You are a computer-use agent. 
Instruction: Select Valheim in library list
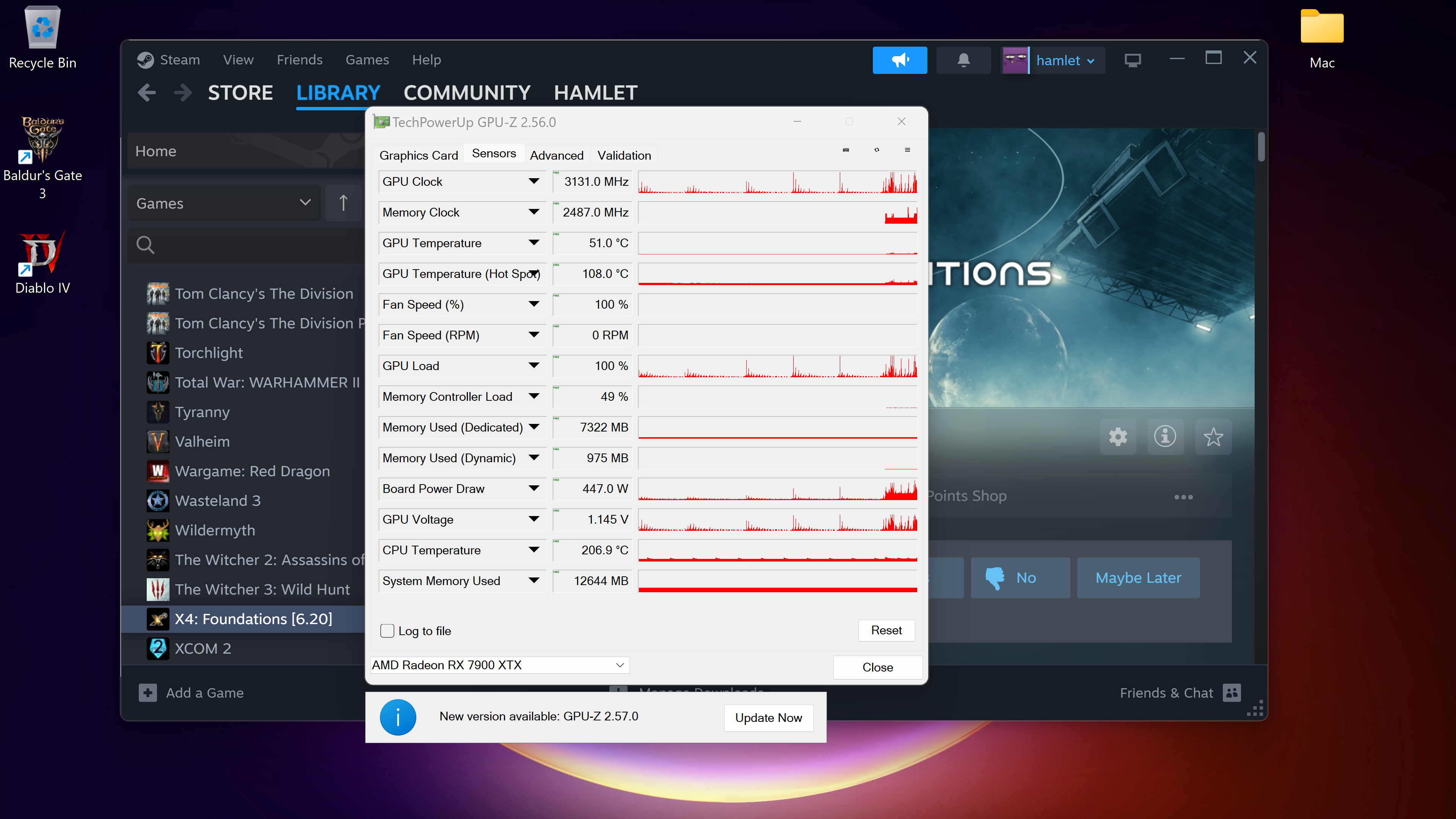coord(243,441)
